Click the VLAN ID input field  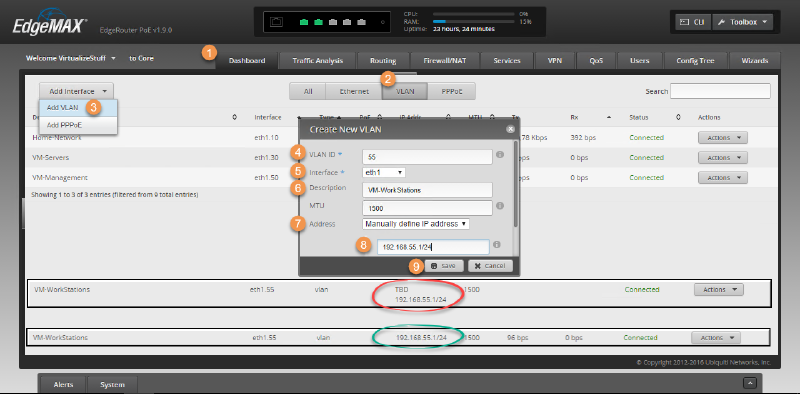pos(427,157)
